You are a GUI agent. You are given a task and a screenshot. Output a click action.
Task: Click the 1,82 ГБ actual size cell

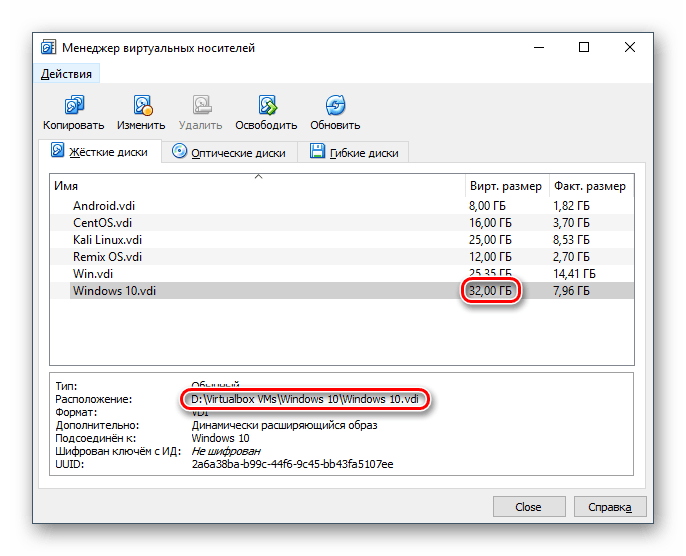(x=571, y=206)
